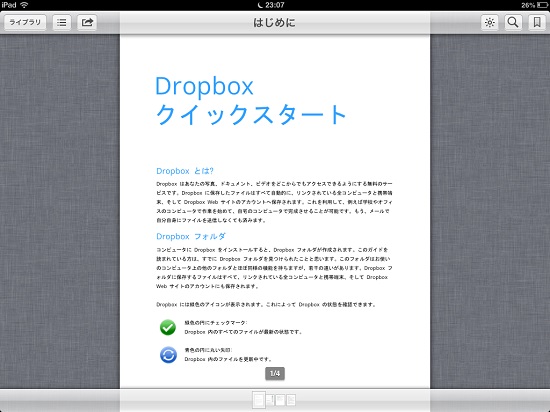Jump to the fourth page thumbnail

point(291,400)
